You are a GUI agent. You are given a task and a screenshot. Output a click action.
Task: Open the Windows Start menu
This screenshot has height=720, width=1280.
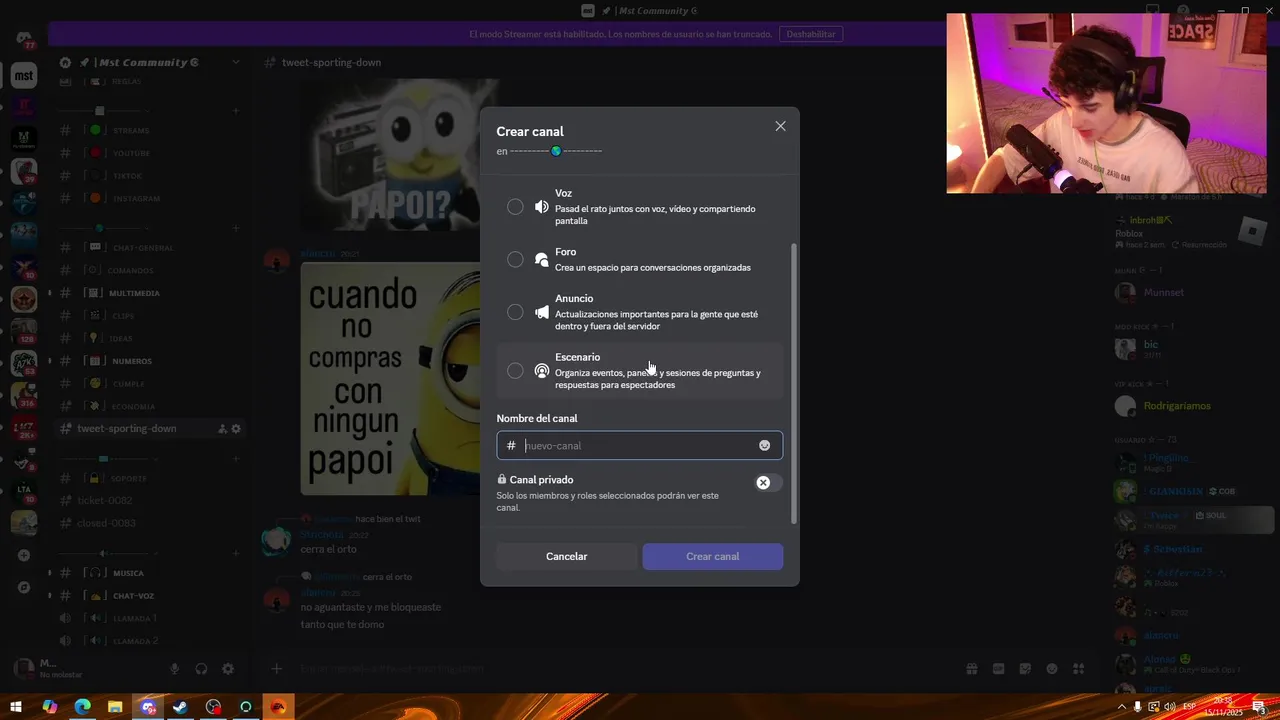[x=16, y=707]
